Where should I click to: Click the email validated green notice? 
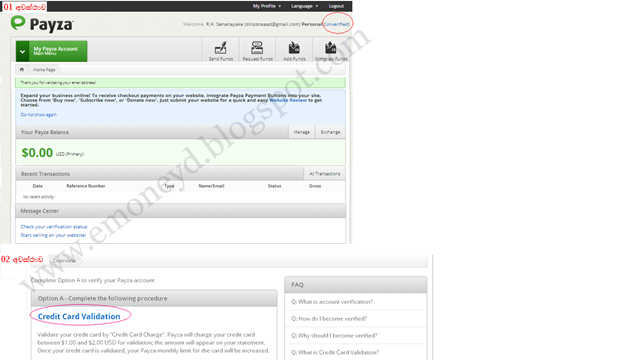coord(180,82)
